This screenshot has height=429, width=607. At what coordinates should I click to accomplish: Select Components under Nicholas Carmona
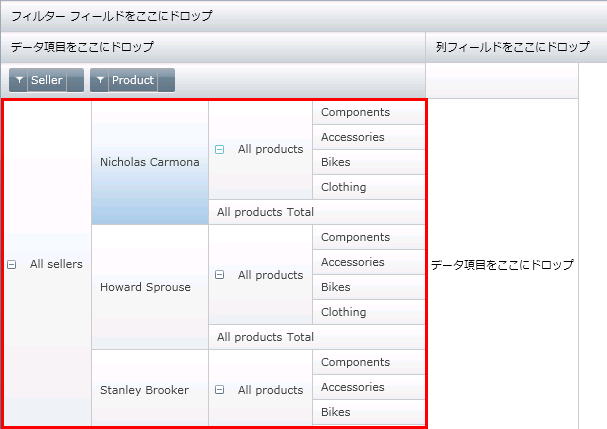[x=356, y=113]
